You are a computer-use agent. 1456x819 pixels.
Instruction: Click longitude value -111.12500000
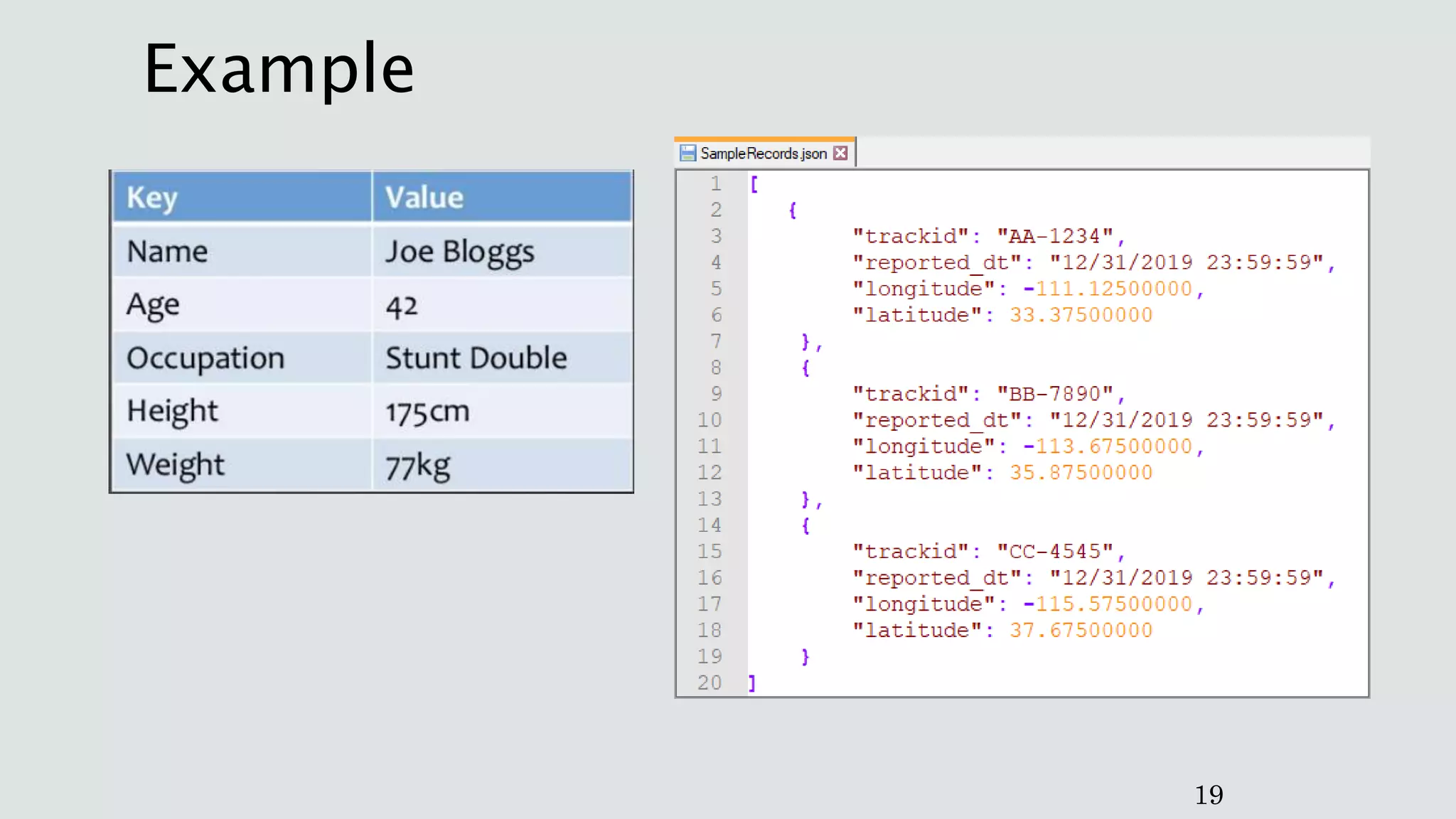click(1108, 289)
